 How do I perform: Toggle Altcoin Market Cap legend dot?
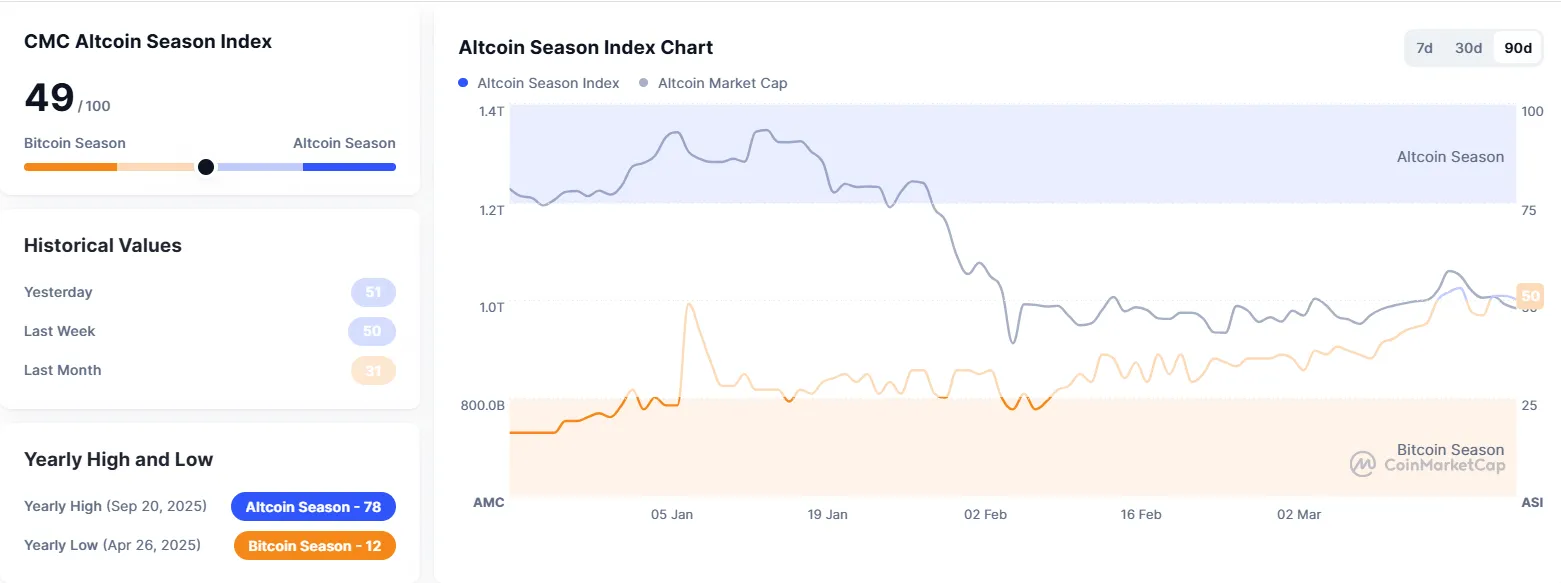pos(643,83)
